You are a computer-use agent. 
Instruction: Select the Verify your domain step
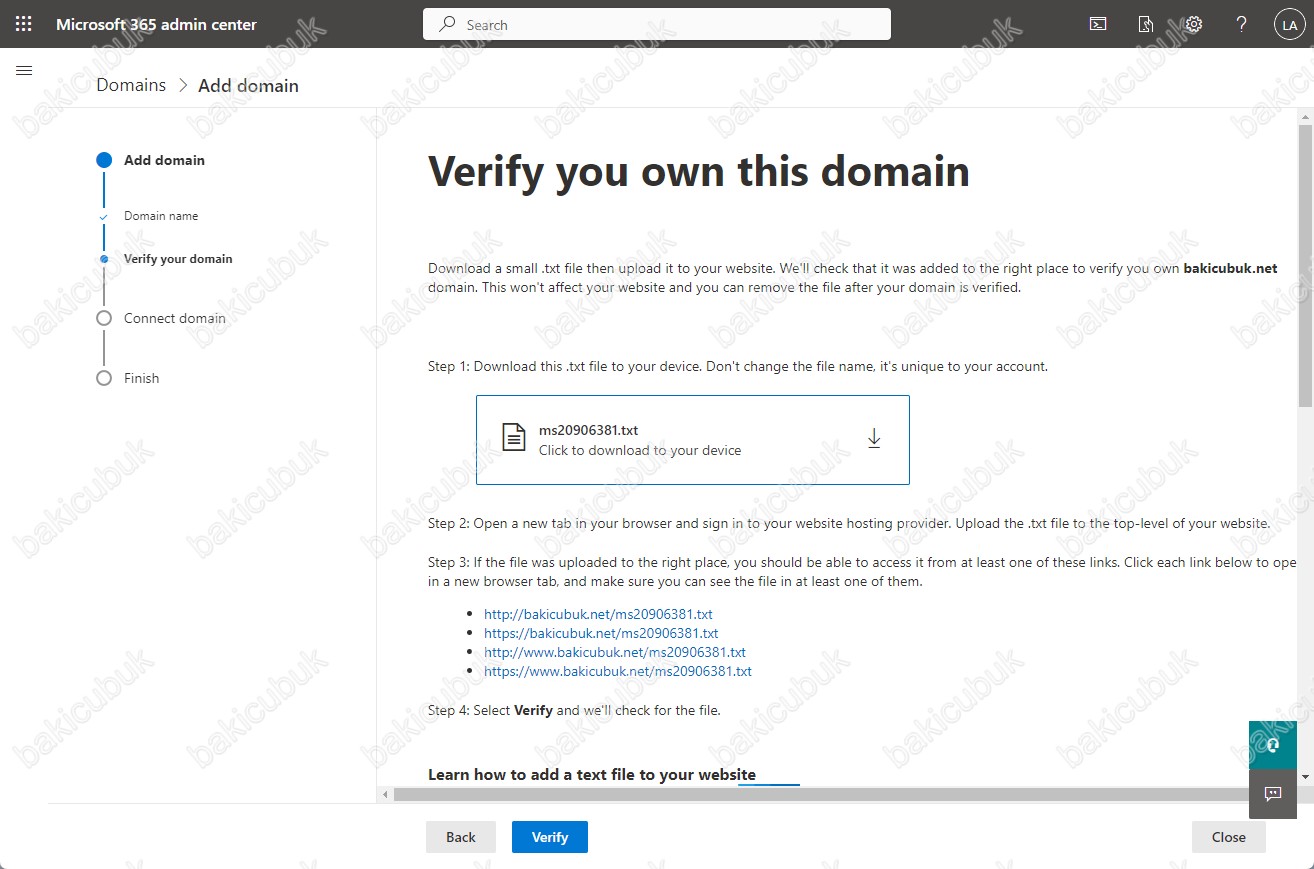coord(178,259)
